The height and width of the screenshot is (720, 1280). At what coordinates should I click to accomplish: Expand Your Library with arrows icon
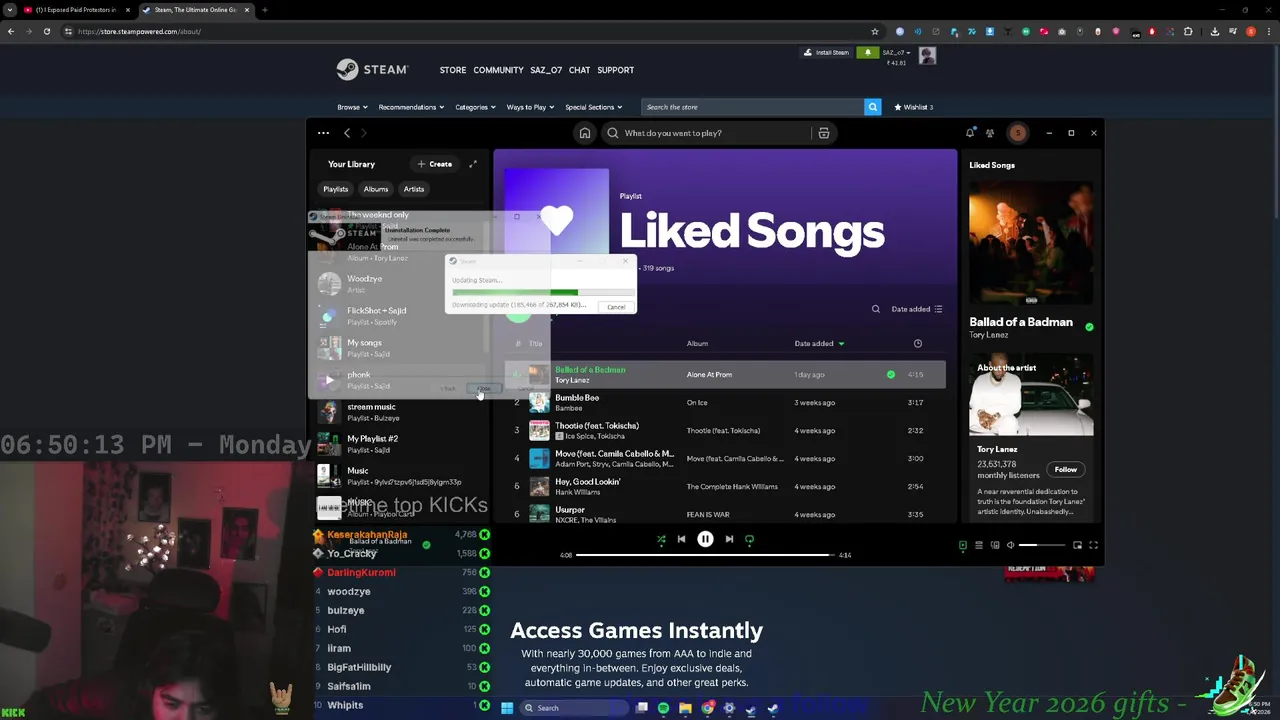click(x=473, y=164)
